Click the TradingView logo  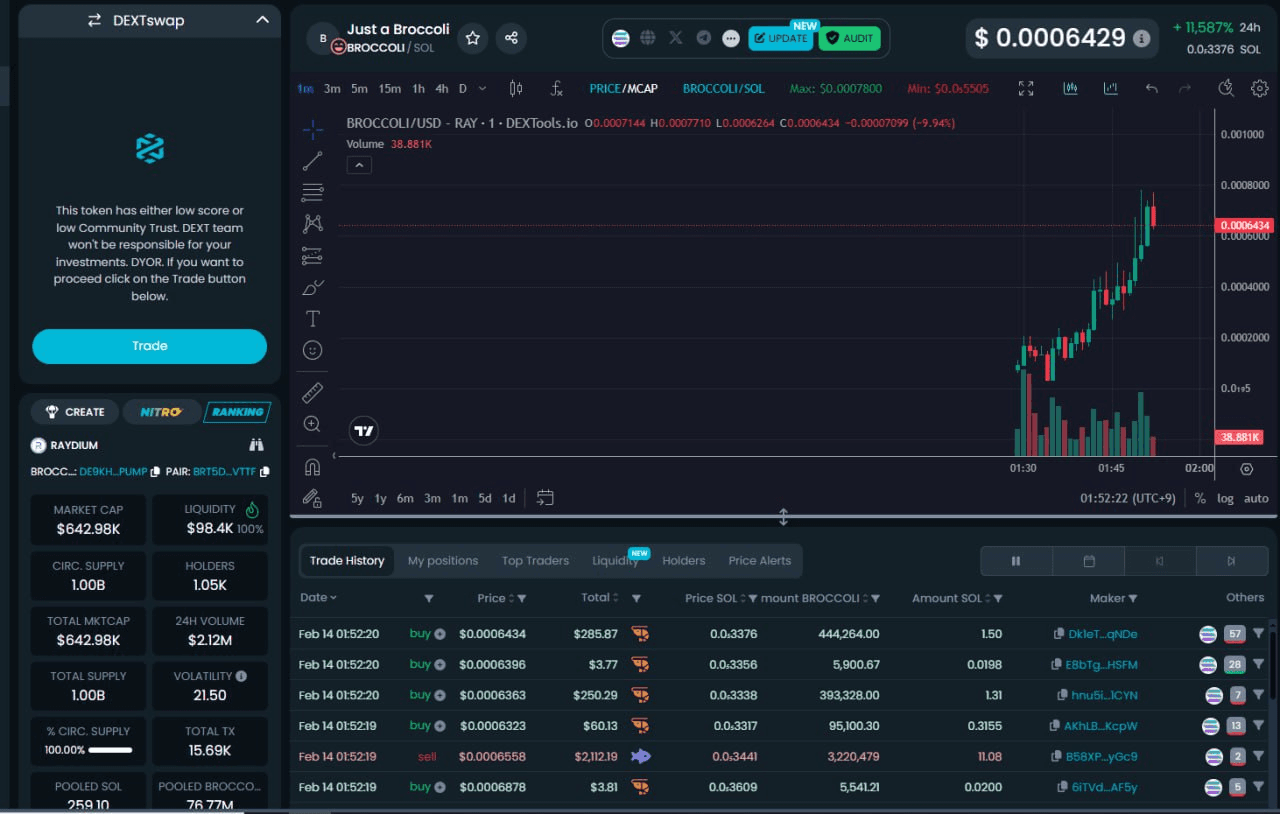[x=364, y=431]
